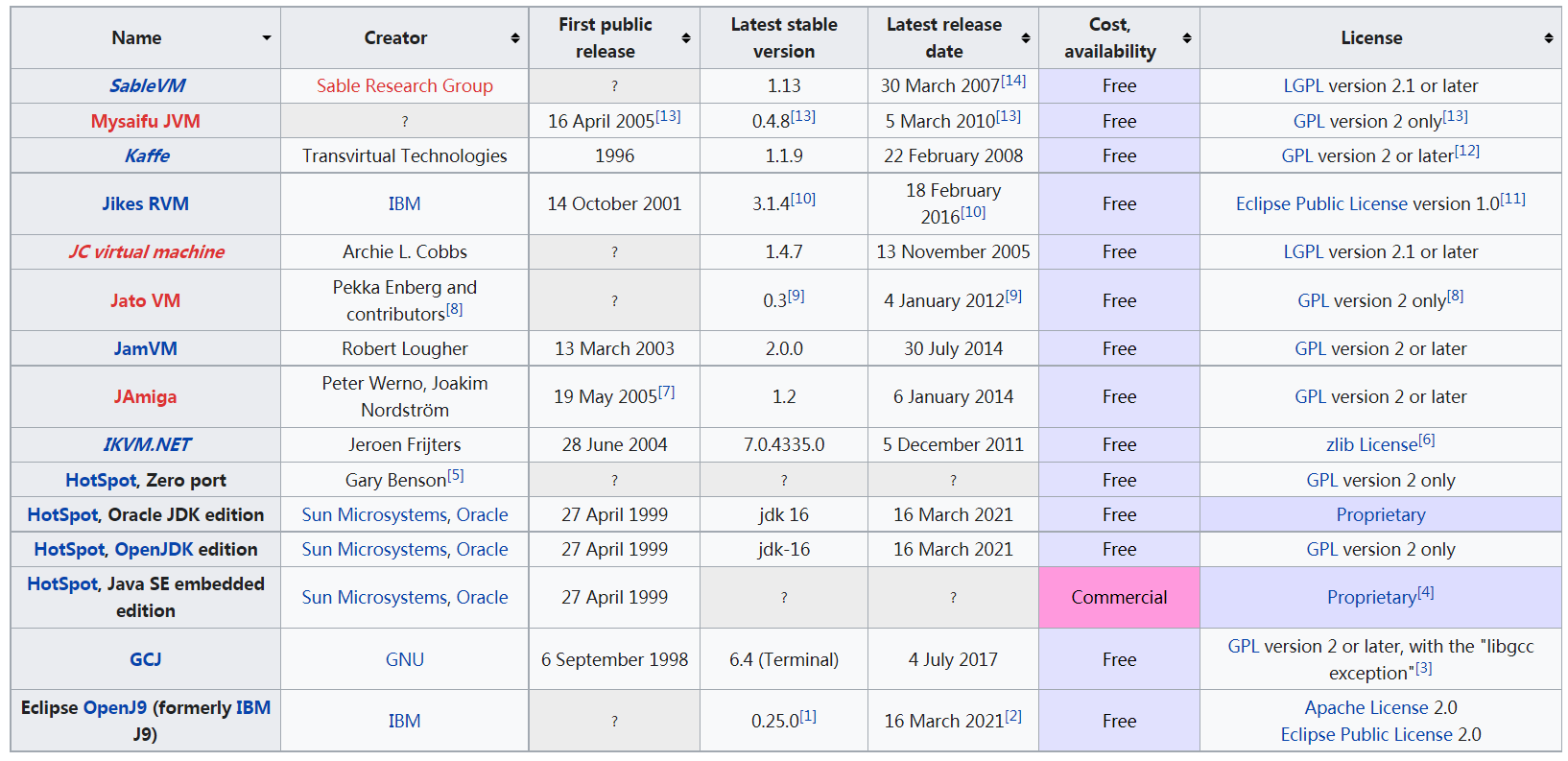This screenshot has height=761, width=1568.
Task: Open Eclipse Public License link for Jikes
Action: click(x=1321, y=203)
